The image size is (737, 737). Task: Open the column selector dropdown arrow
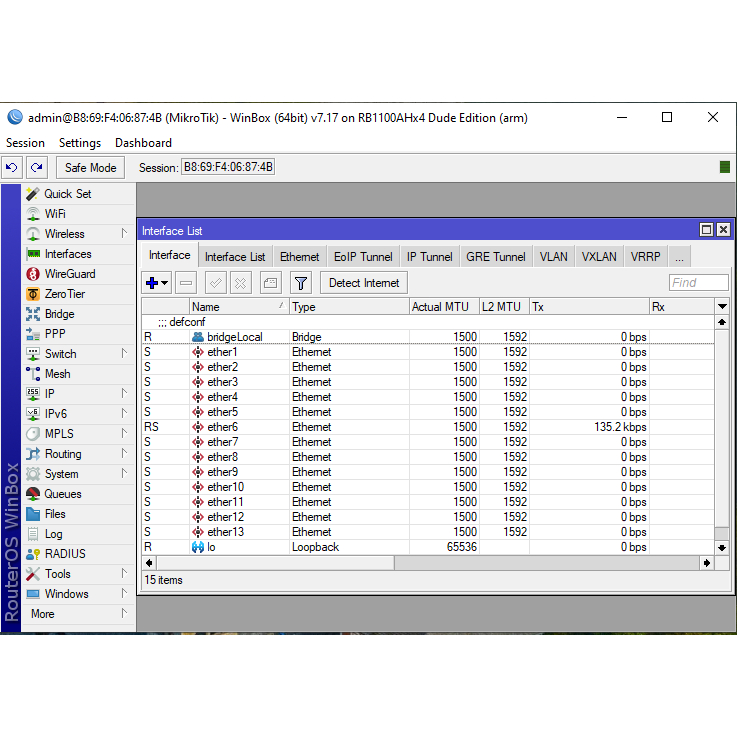pyautogui.click(x=722, y=306)
